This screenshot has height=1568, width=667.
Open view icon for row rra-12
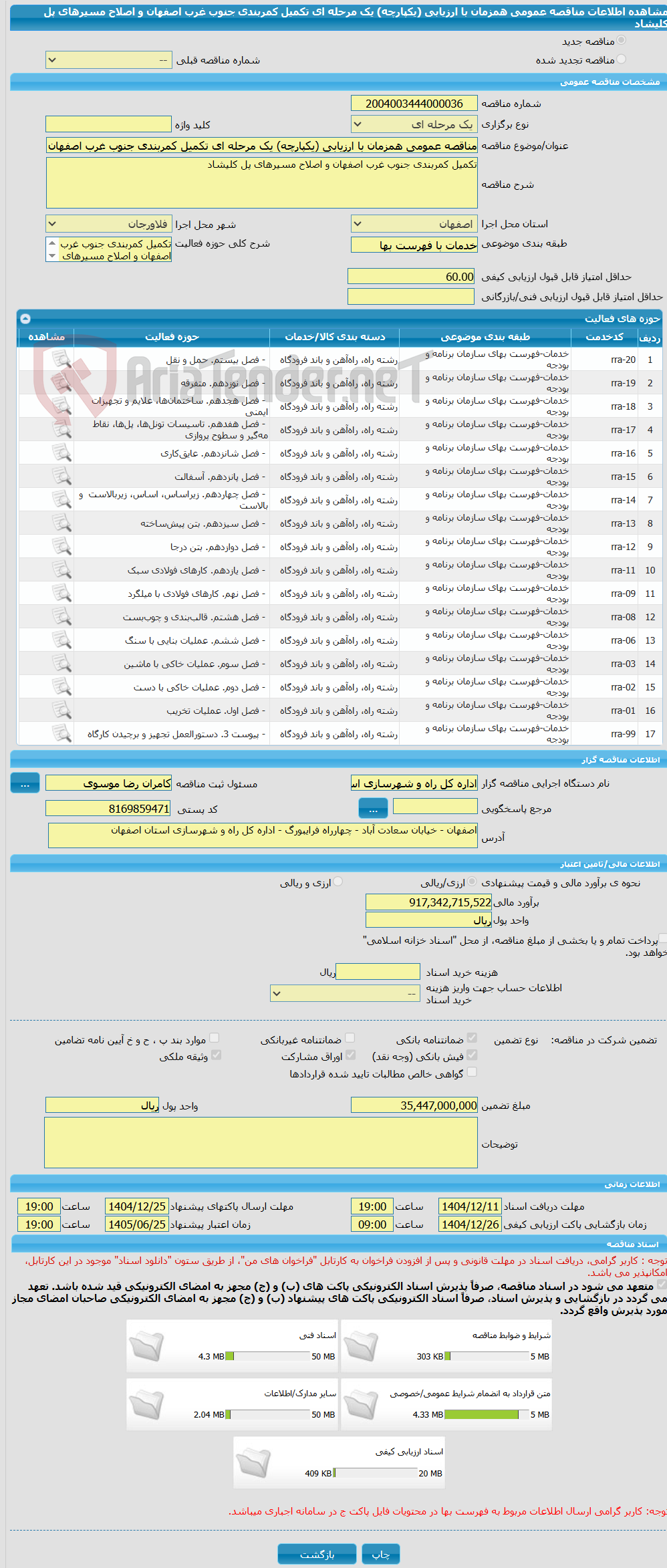[x=61, y=547]
